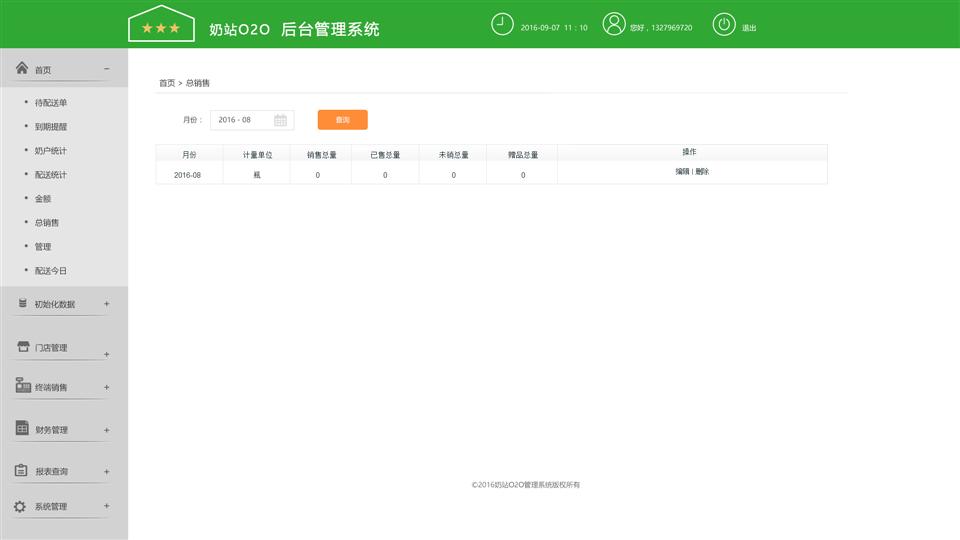960x540 pixels.
Task: Click 编辑 link in the 2016-08 row
Action: point(682,172)
